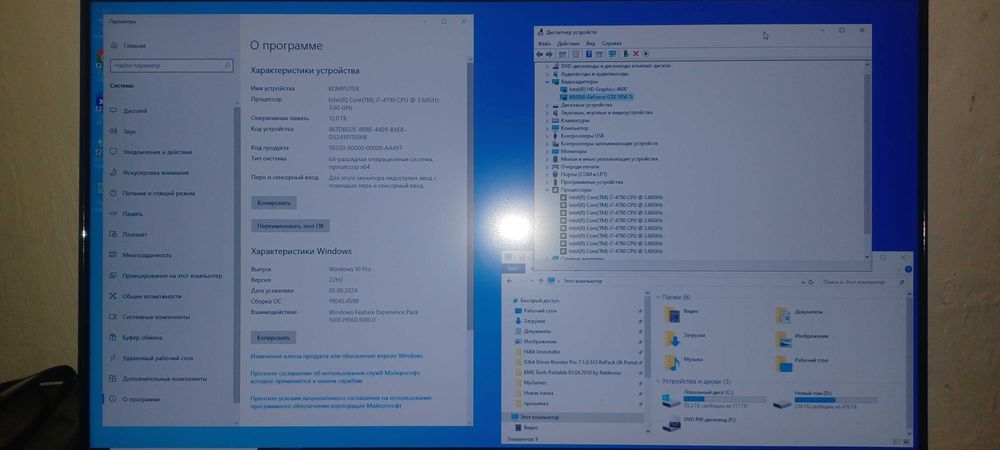Expand Дисковые устройства node
Screen dimensions: 1000x450
[548, 105]
